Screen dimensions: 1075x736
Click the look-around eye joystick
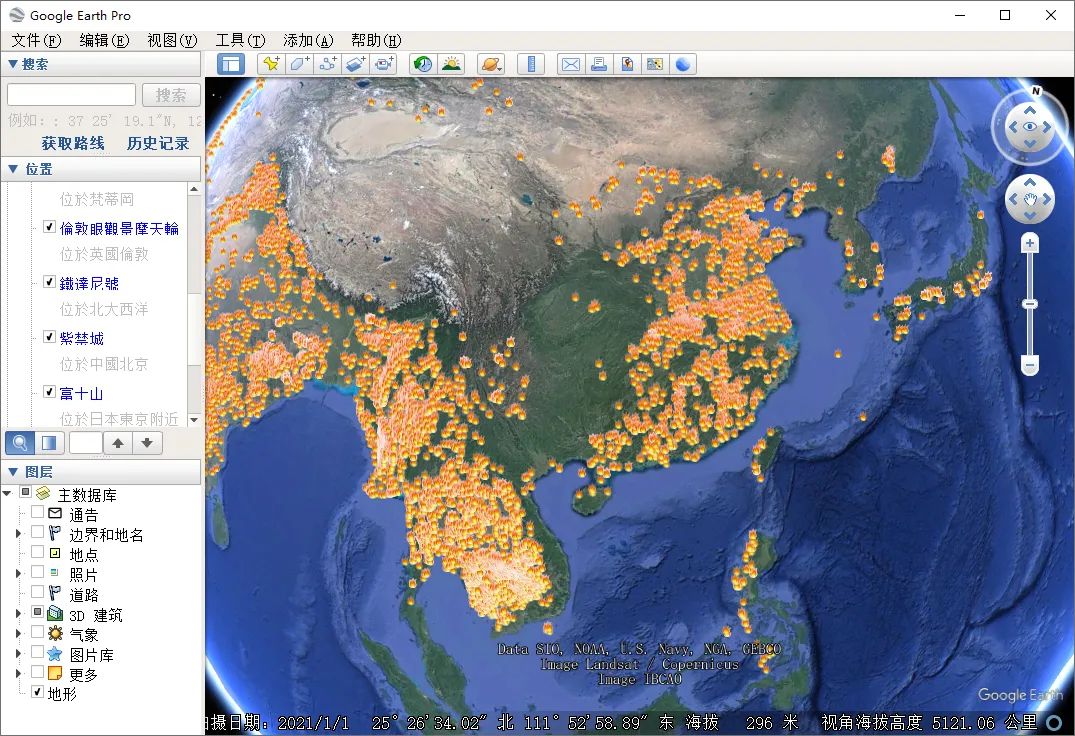click(1030, 127)
